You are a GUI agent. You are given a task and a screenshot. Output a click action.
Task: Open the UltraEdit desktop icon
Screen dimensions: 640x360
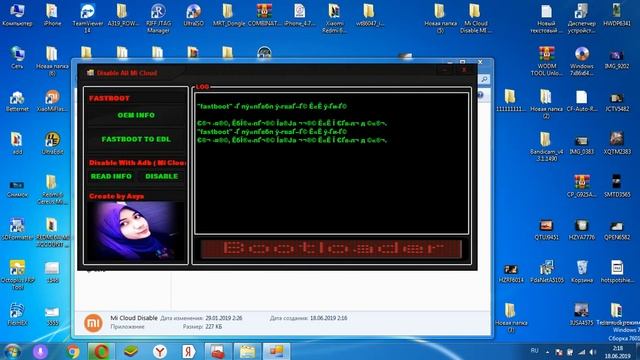52,143
